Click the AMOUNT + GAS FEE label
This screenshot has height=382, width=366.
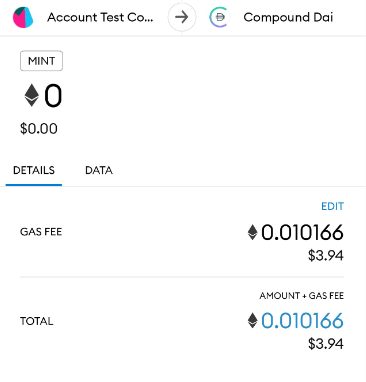coord(302,296)
